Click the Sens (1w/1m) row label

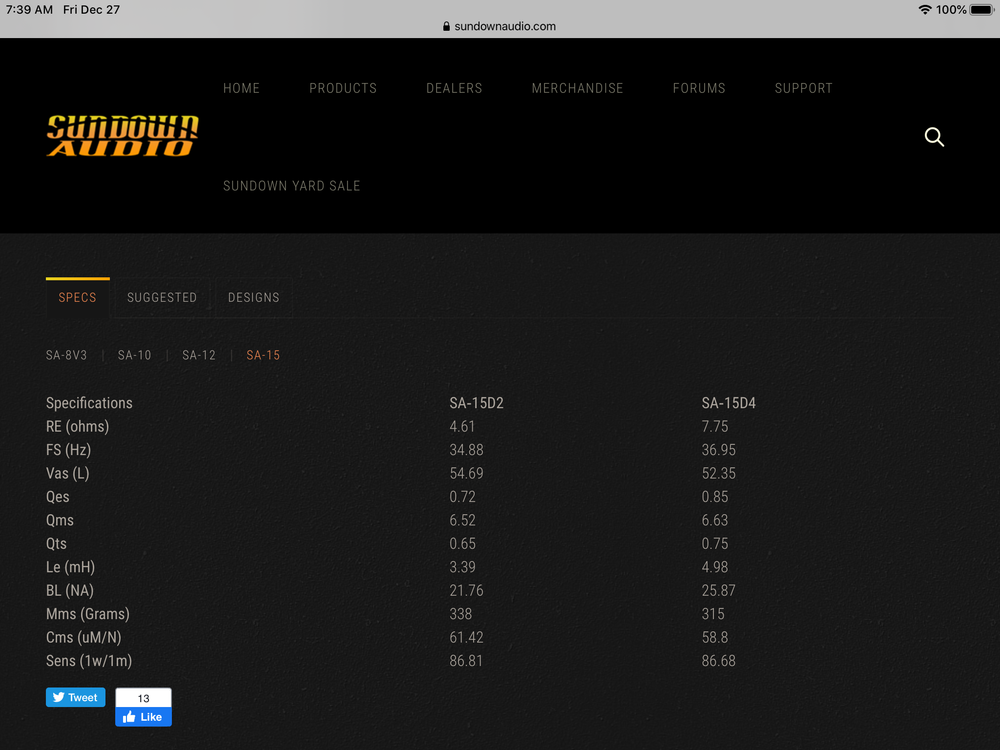tap(89, 661)
